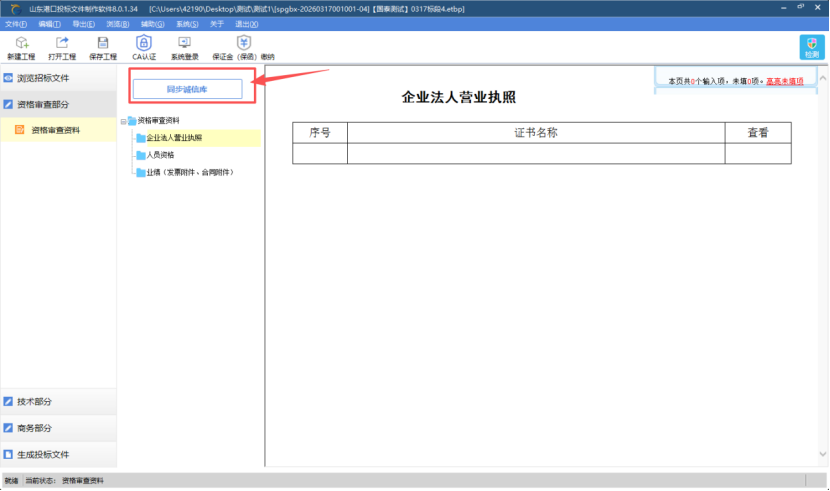Screen dimensions: 830x491
Task: Save the project using 保存工程
Action: (x=103, y=47)
